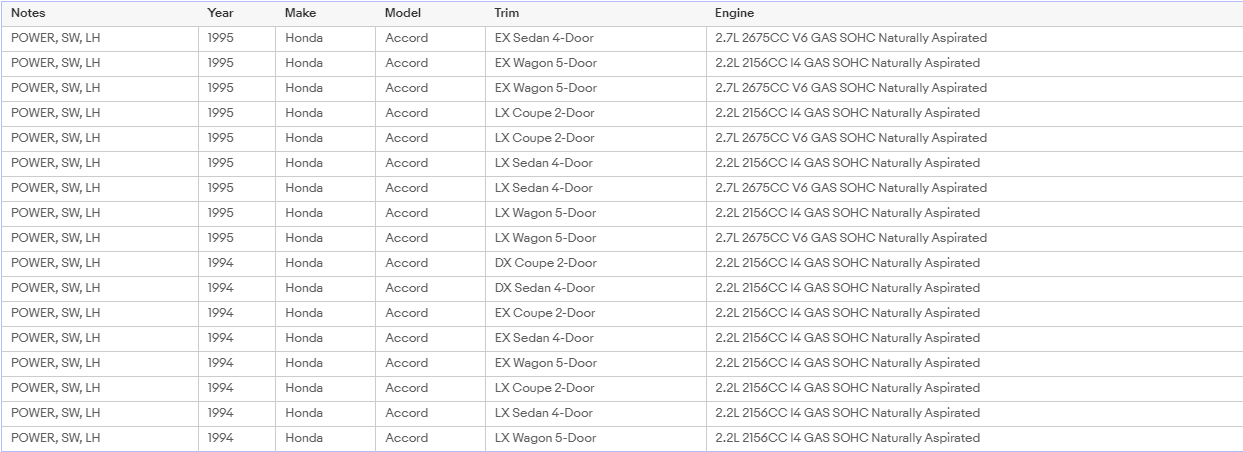
Task: Click the Trim column header
Action: point(596,13)
